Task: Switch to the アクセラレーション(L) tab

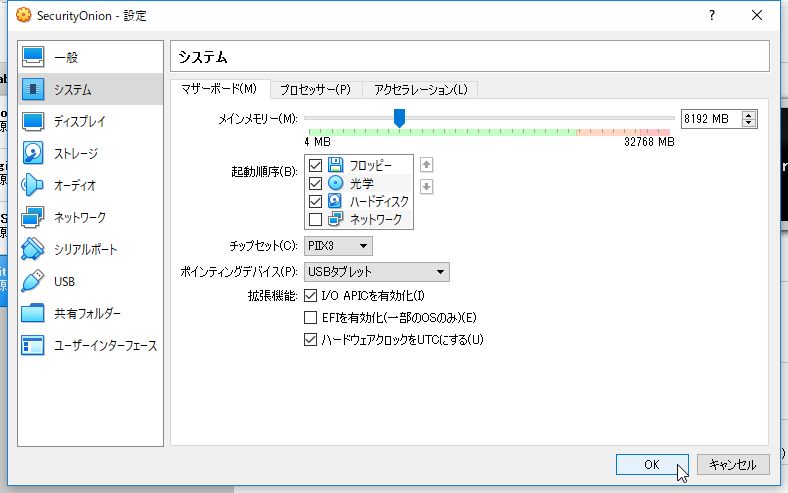Action: tap(420, 89)
